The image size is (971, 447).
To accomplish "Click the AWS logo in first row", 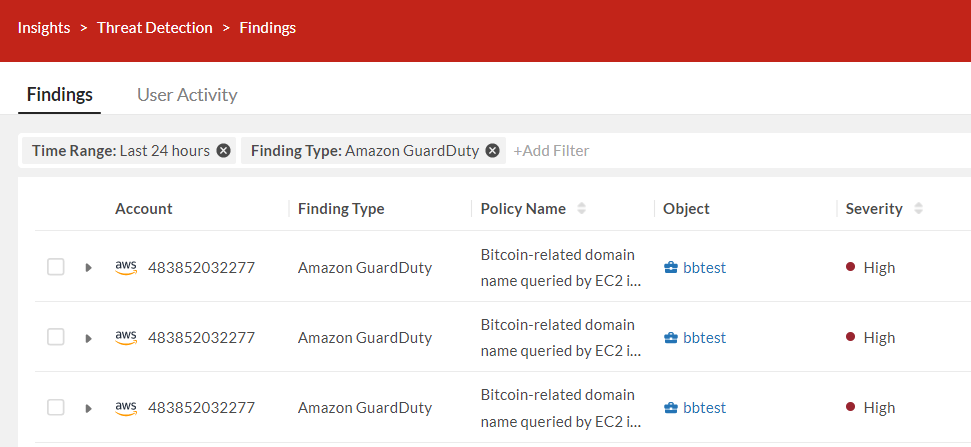I will point(126,267).
